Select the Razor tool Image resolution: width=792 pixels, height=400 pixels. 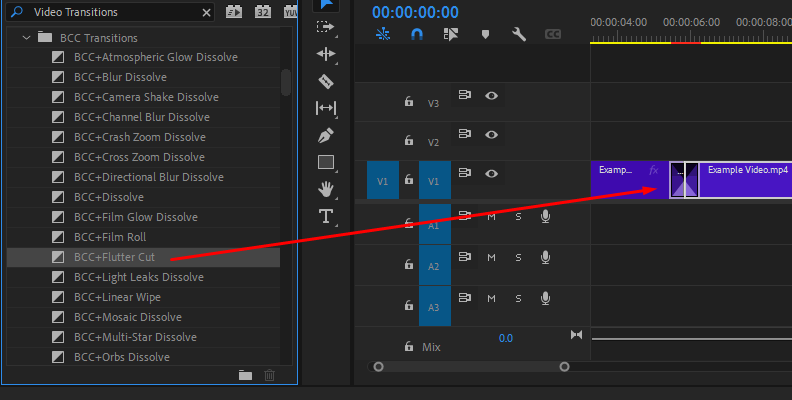pyautogui.click(x=326, y=81)
